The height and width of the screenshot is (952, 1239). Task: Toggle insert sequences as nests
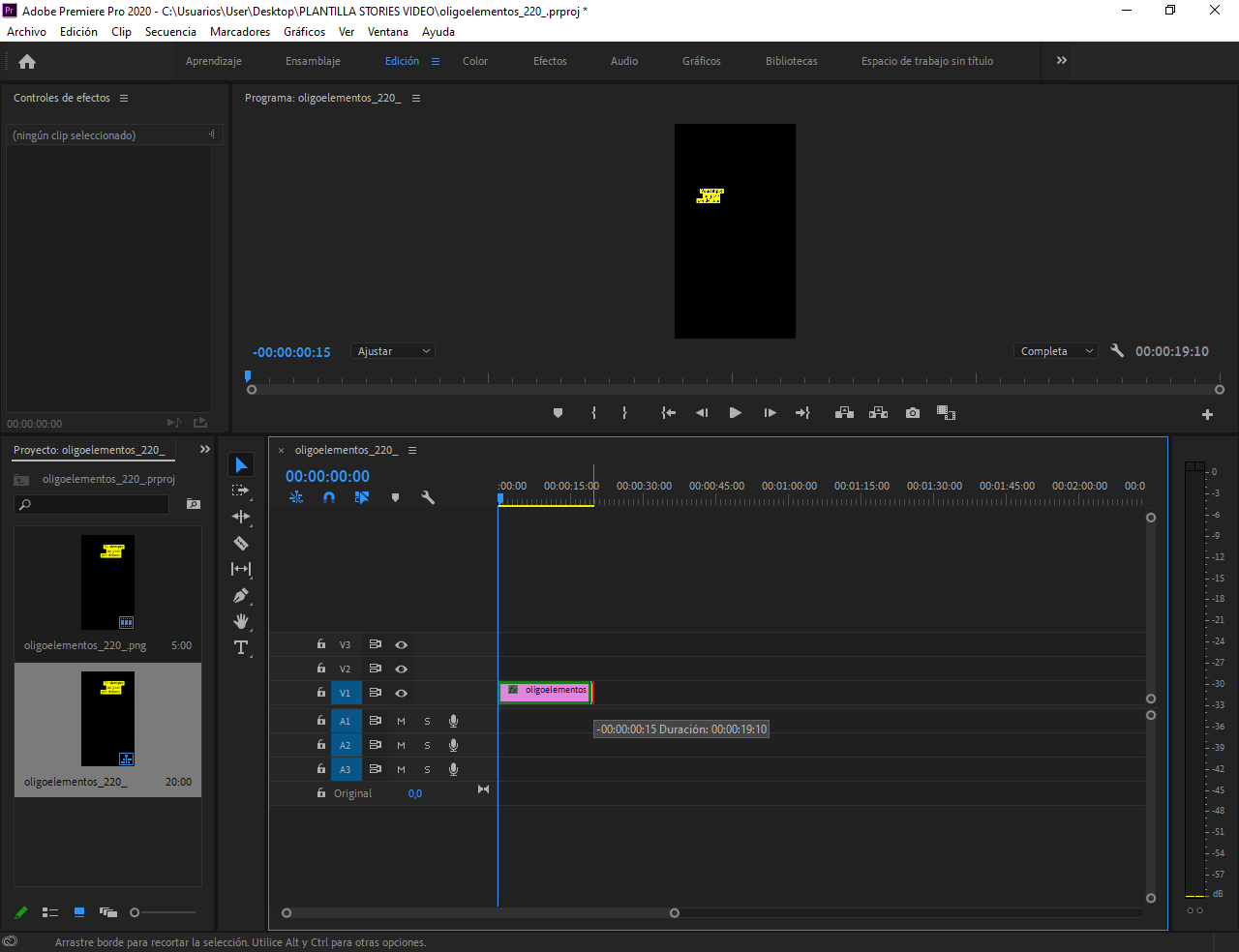[296, 497]
